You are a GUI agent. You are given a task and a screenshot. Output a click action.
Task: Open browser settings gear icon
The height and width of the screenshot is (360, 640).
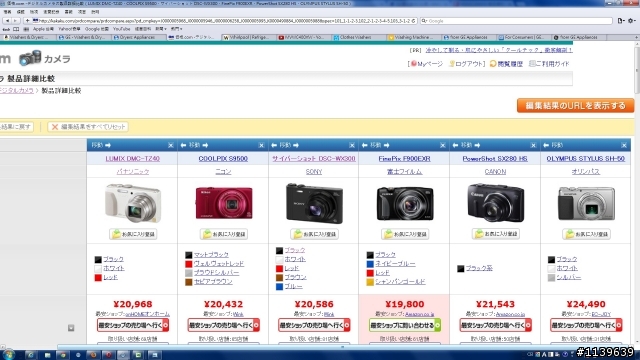click(631, 21)
